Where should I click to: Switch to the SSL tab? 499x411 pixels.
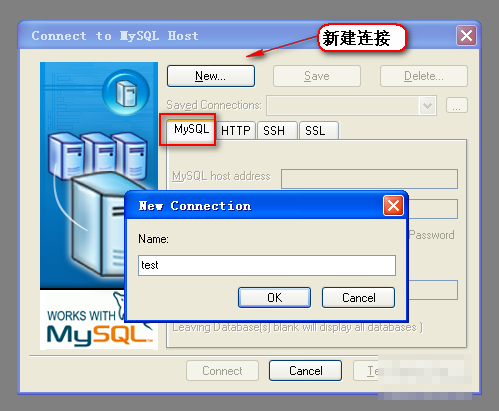coord(319,131)
